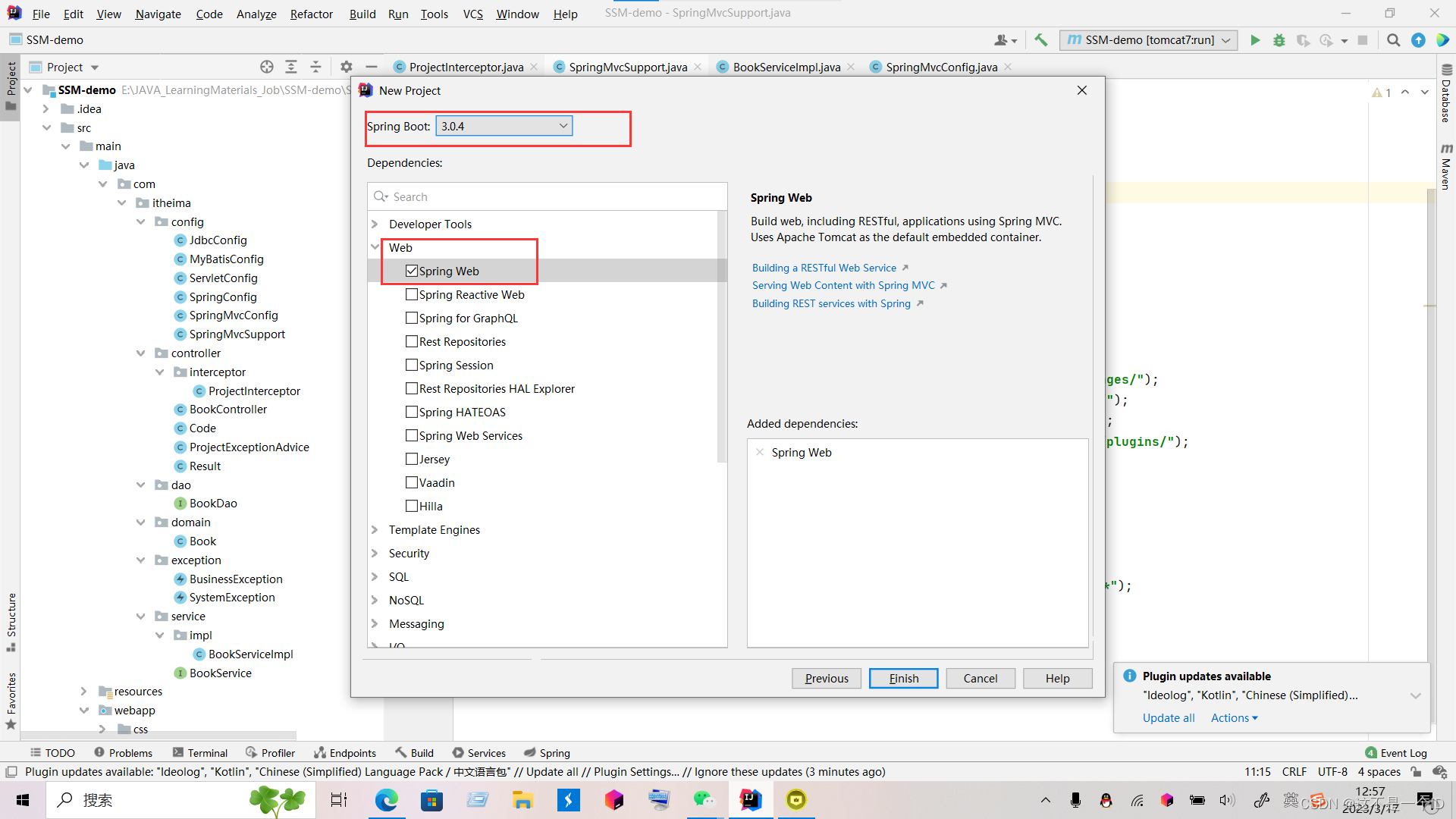This screenshot has width=1456, height=819.
Task: Click the Finish button
Action: 903,678
